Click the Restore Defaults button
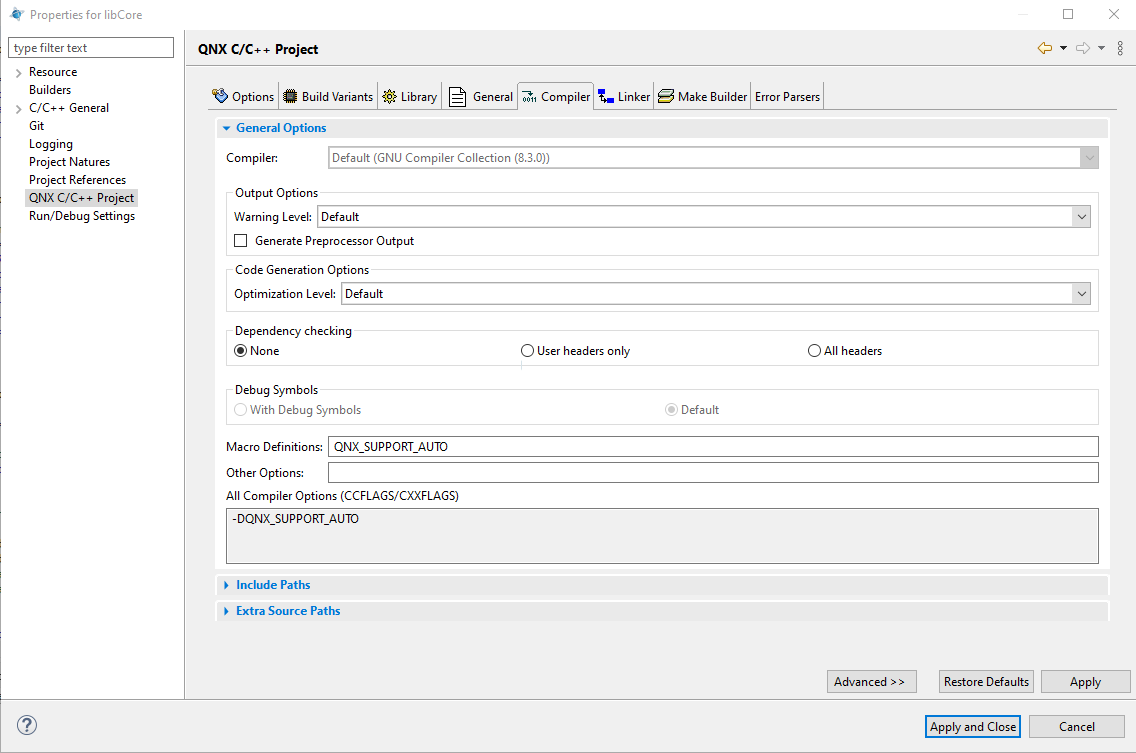 [986, 681]
